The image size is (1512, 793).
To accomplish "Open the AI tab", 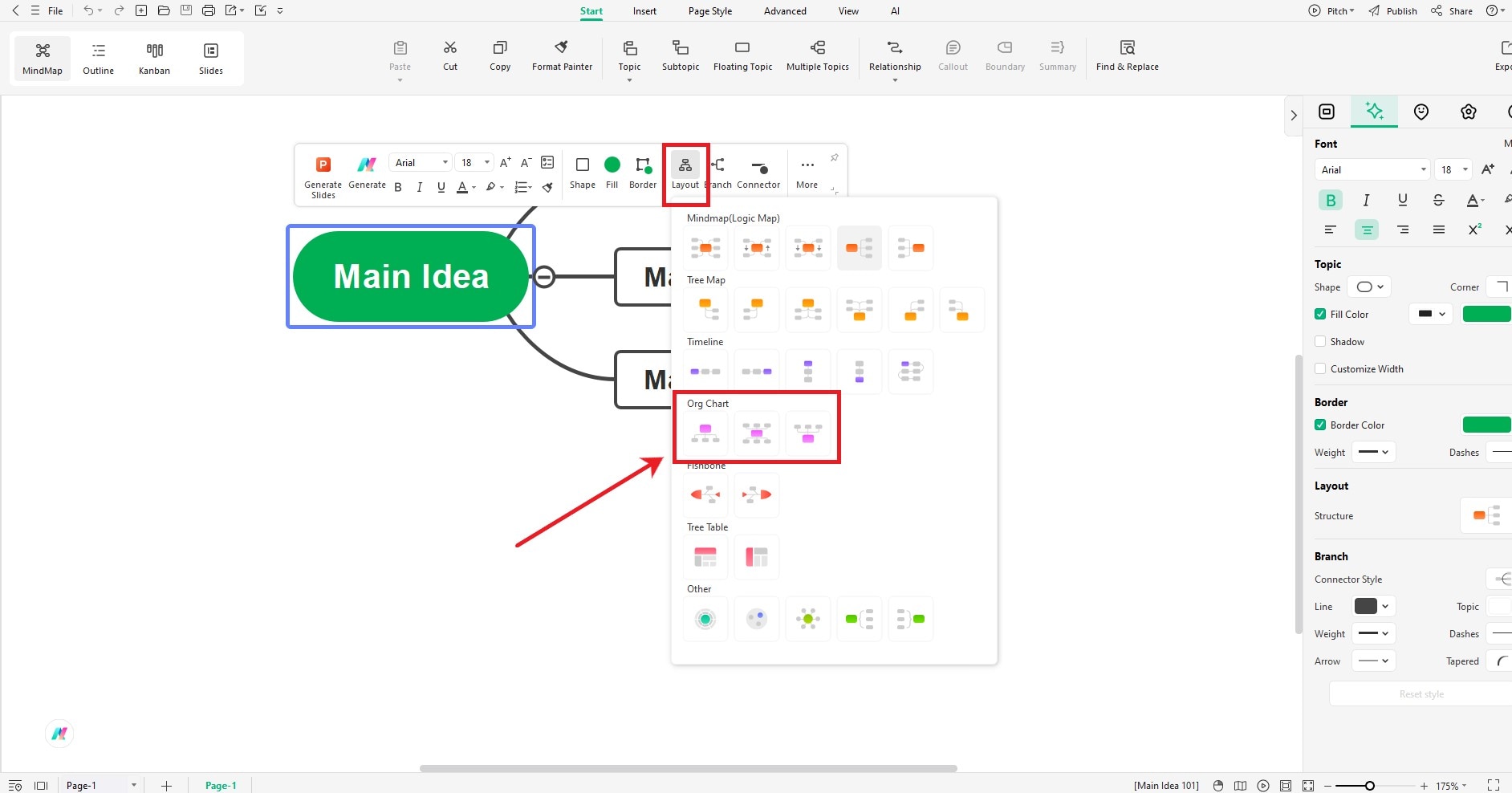I will [895, 11].
